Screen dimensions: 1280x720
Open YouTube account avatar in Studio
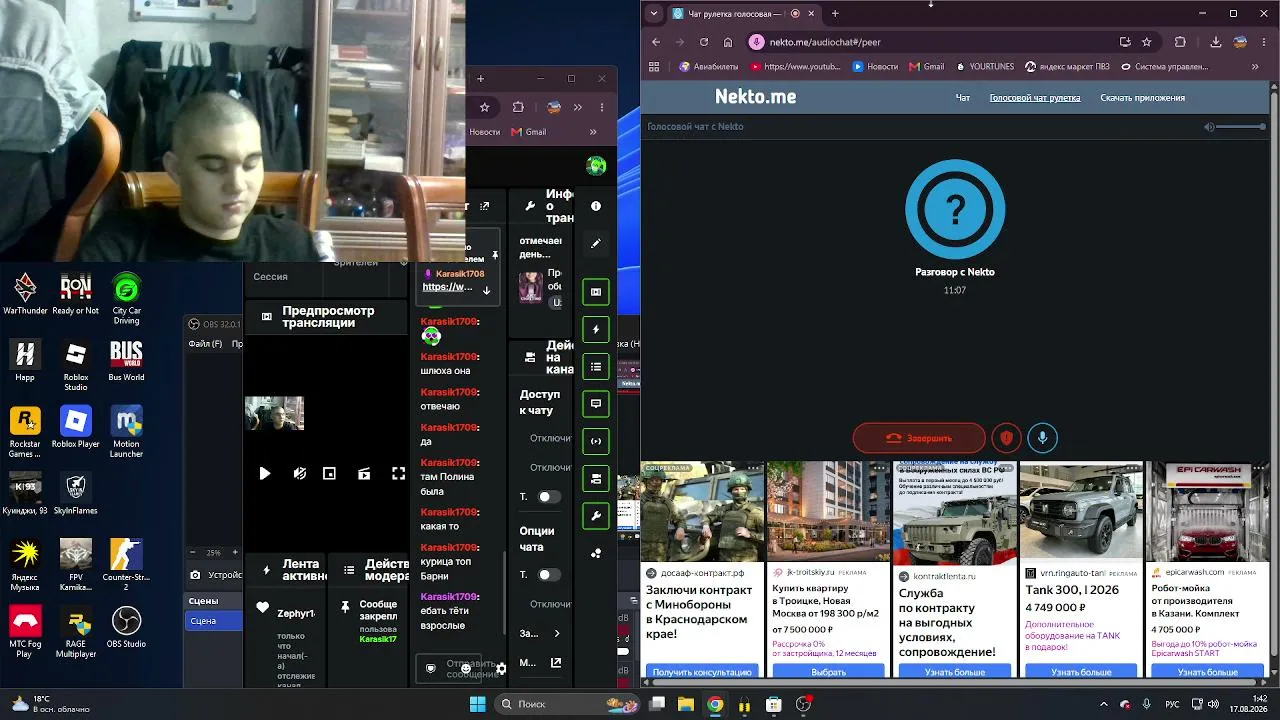[x=596, y=166]
